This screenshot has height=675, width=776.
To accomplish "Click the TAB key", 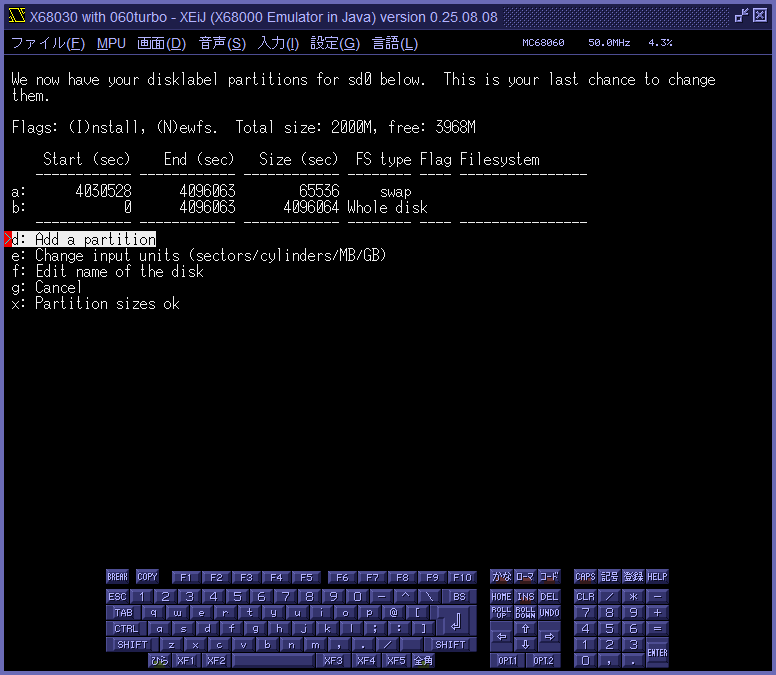I will point(123,613).
